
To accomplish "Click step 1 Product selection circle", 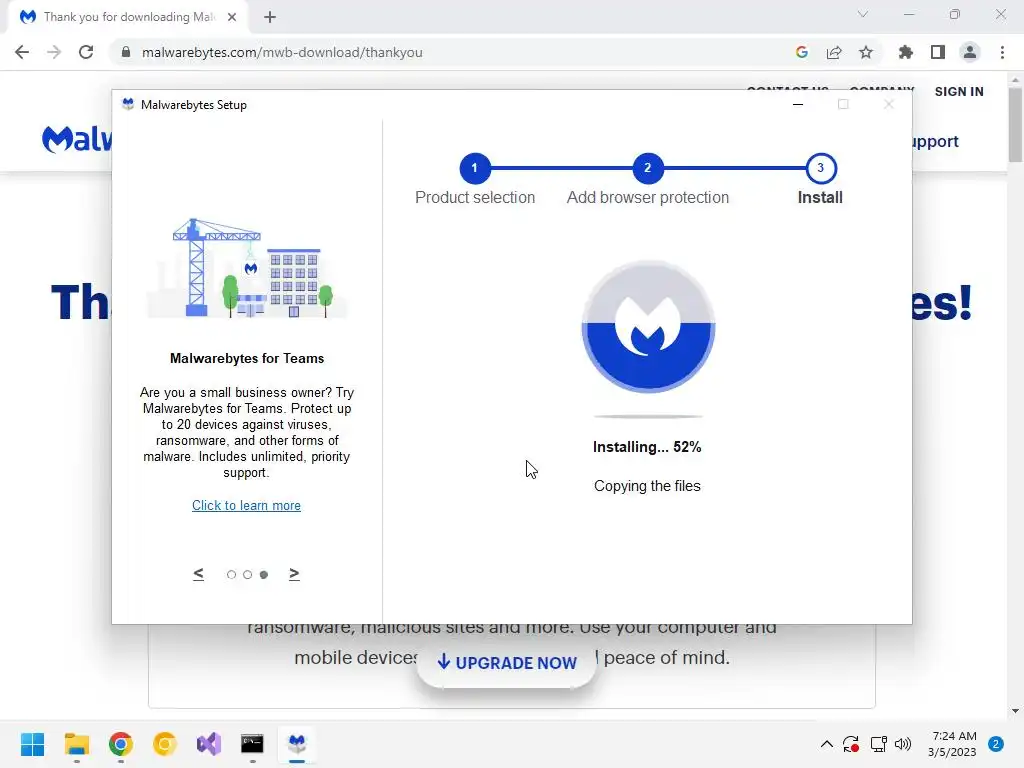I will tap(475, 168).
